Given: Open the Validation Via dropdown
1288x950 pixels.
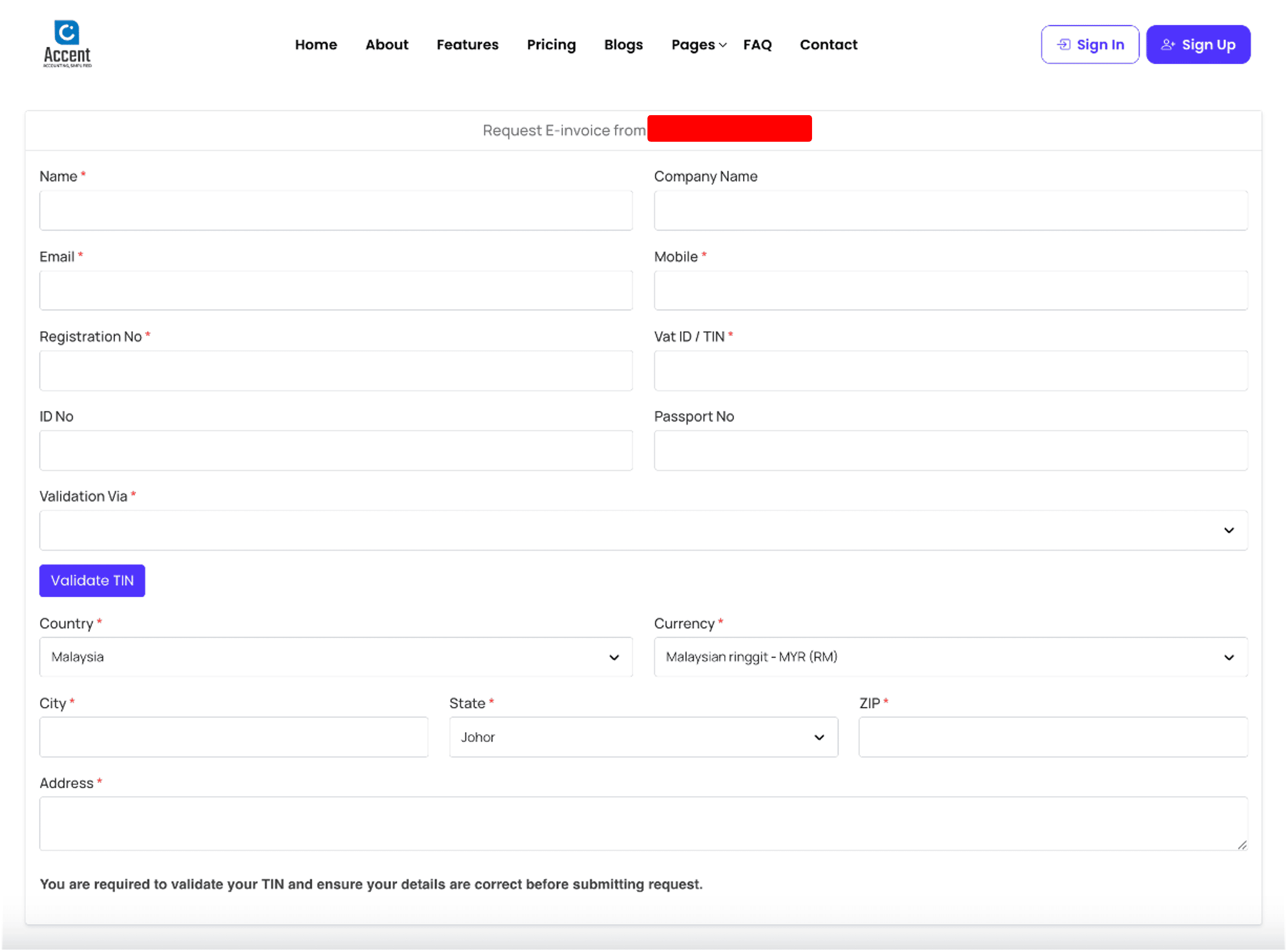Looking at the screenshot, I should [643, 530].
